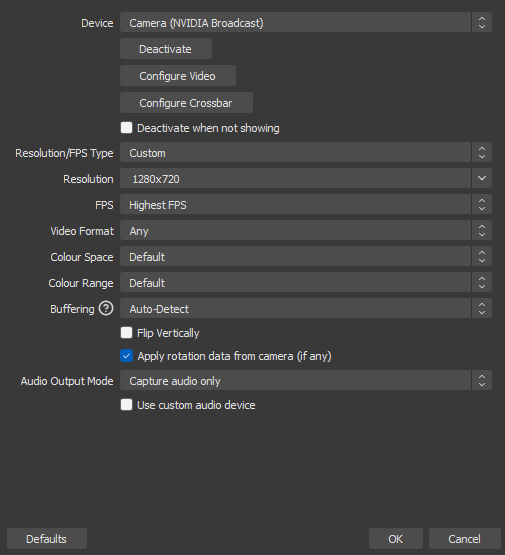Screen dimensions: 505x555
Task: Click the Deactivate button
Action: pos(166,49)
